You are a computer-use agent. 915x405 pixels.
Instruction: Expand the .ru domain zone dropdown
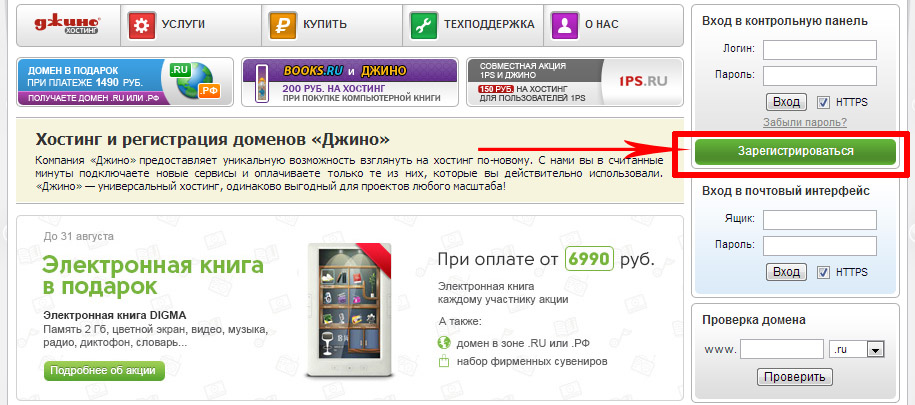(875, 350)
